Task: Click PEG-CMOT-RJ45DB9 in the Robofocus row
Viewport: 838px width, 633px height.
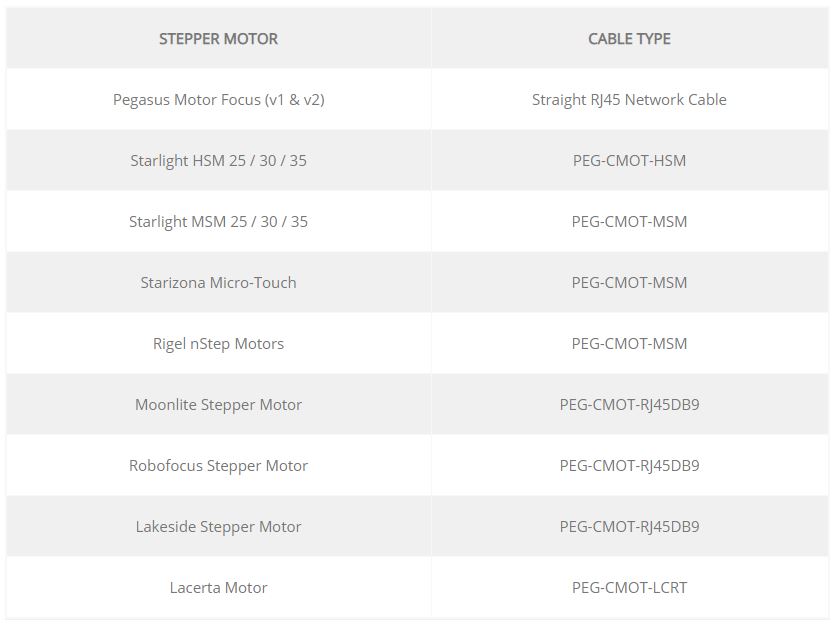Action: [x=629, y=465]
